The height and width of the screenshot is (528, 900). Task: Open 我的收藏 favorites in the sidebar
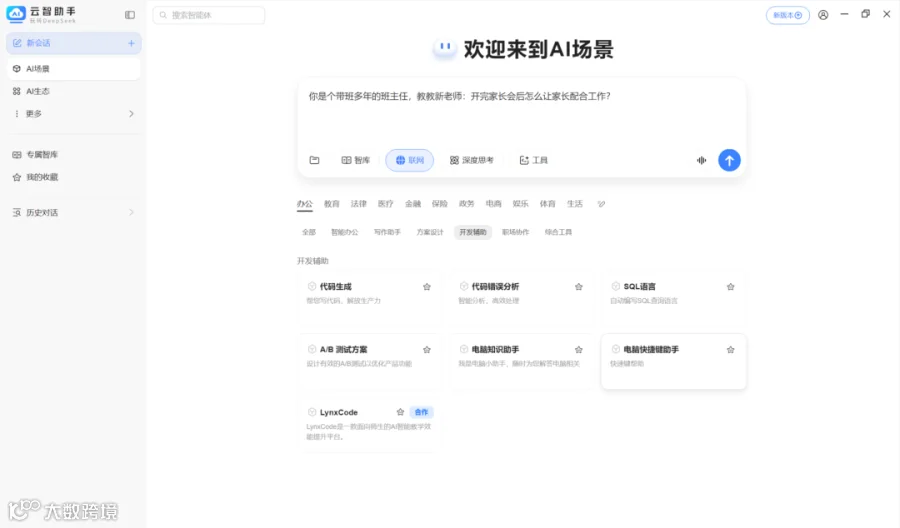click(73, 177)
